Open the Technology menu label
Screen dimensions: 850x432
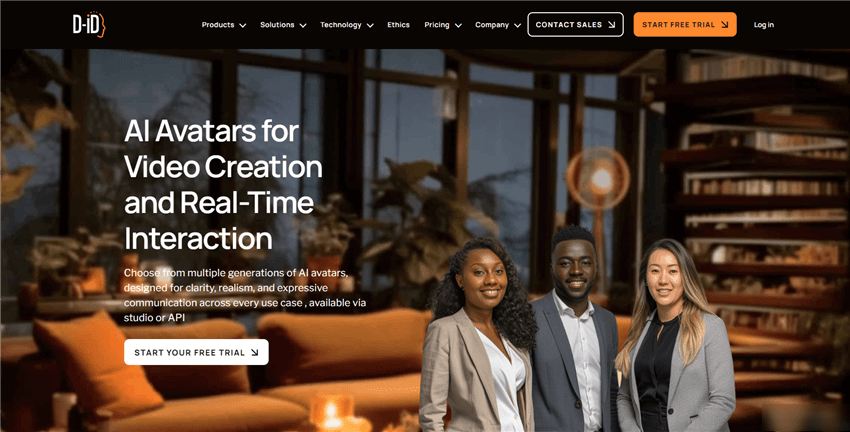[340, 25]
